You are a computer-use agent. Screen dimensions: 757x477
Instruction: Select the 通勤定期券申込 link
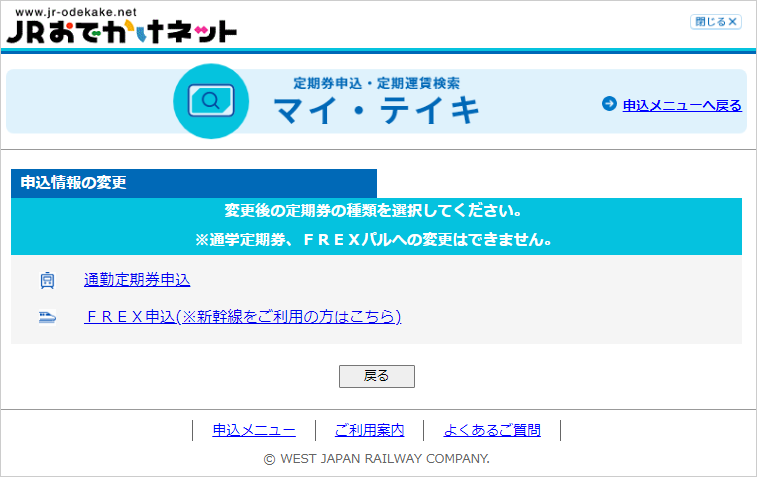pyautogui.click(x=137, y=281)
